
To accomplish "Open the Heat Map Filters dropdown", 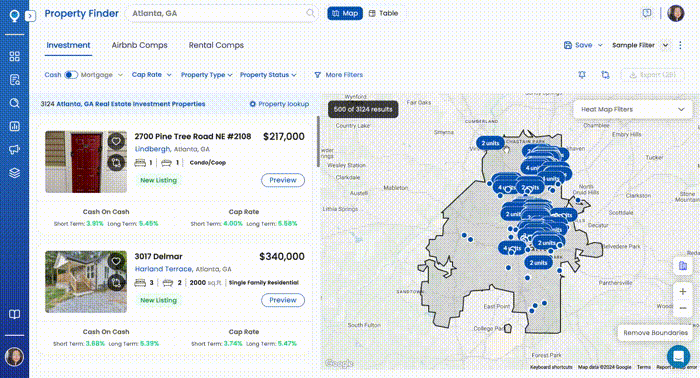I will click(633, 109).
